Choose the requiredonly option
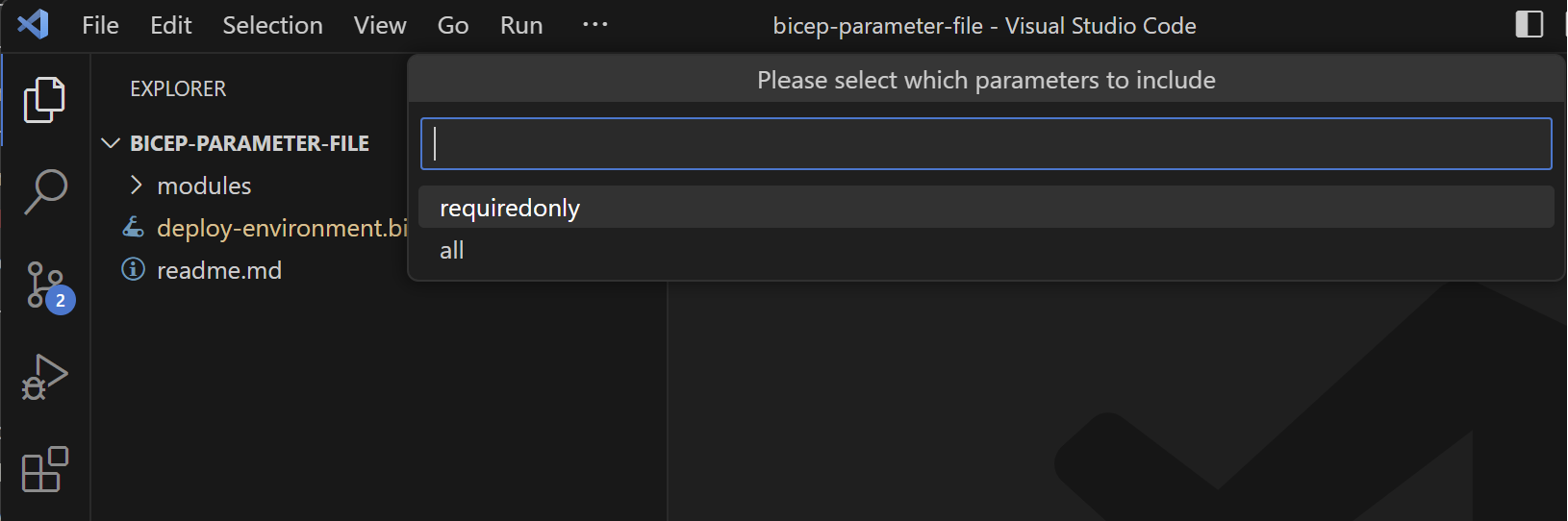Viewport: 1568px width, 521px height. point(986,208)
